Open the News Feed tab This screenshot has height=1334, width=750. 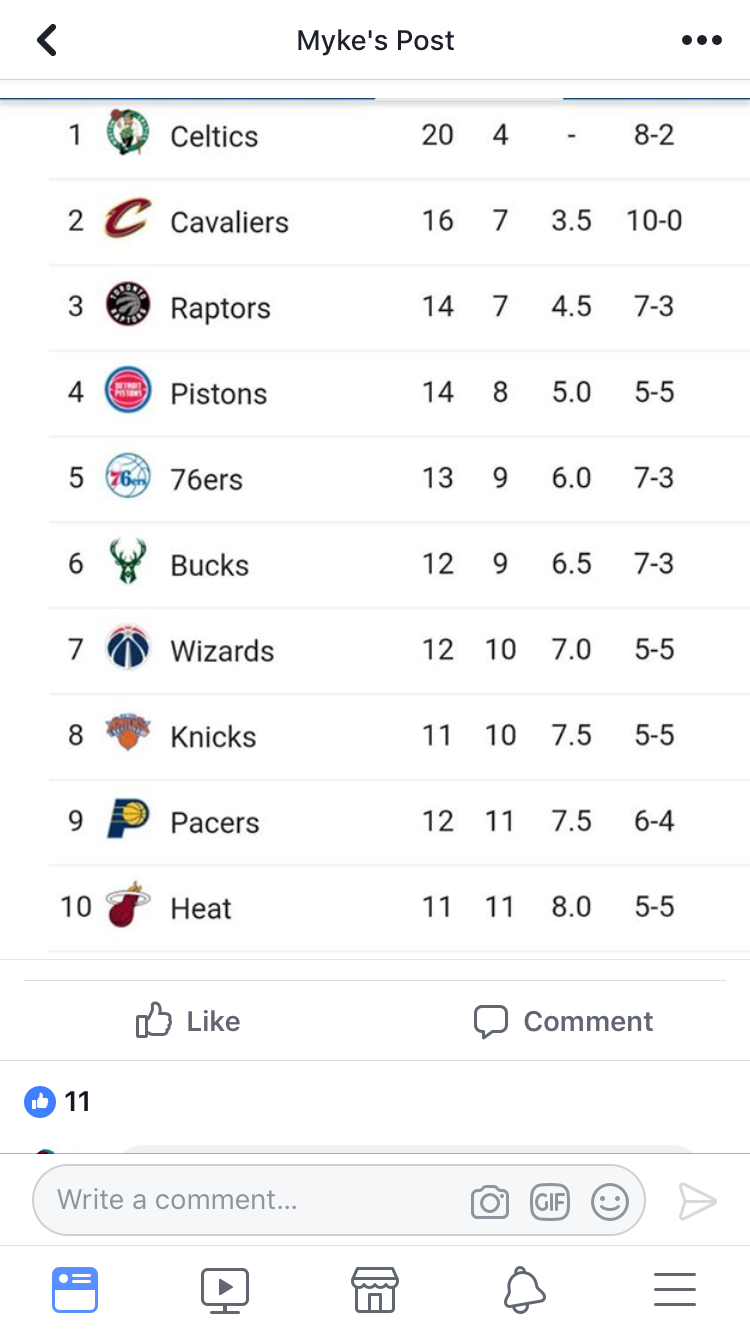tap(75, 1290)
